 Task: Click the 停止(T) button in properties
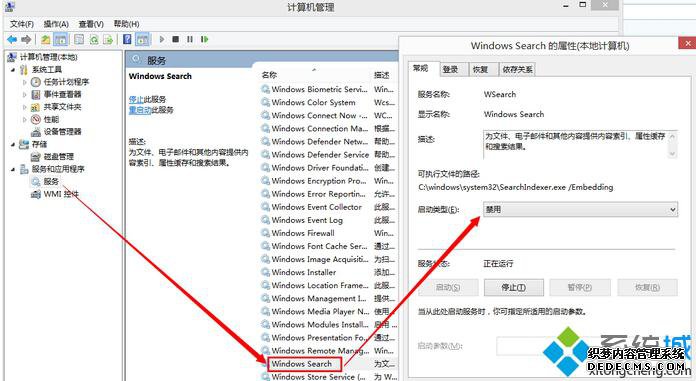pos(514,287)
